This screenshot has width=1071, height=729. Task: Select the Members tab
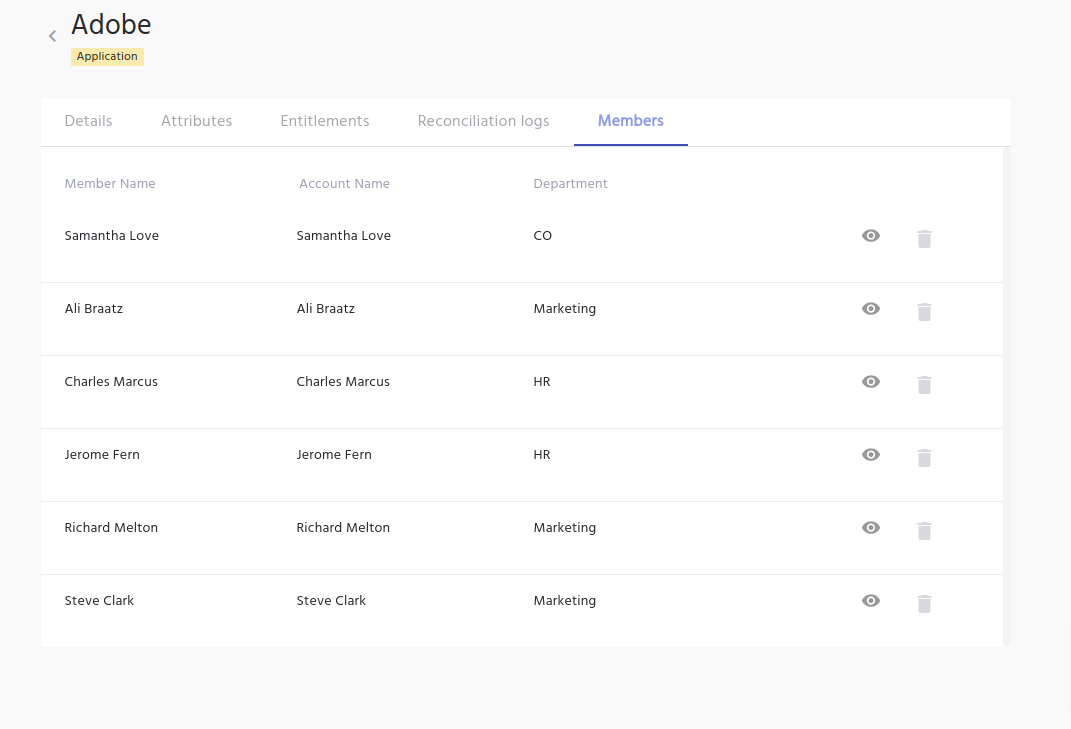coord(630,121)
